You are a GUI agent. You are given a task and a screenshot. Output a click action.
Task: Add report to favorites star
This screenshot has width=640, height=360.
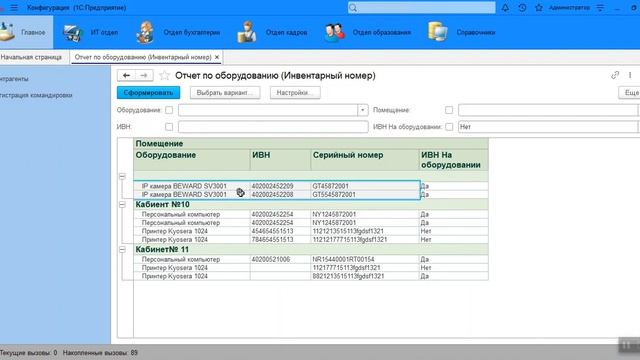tap(164, 76)
